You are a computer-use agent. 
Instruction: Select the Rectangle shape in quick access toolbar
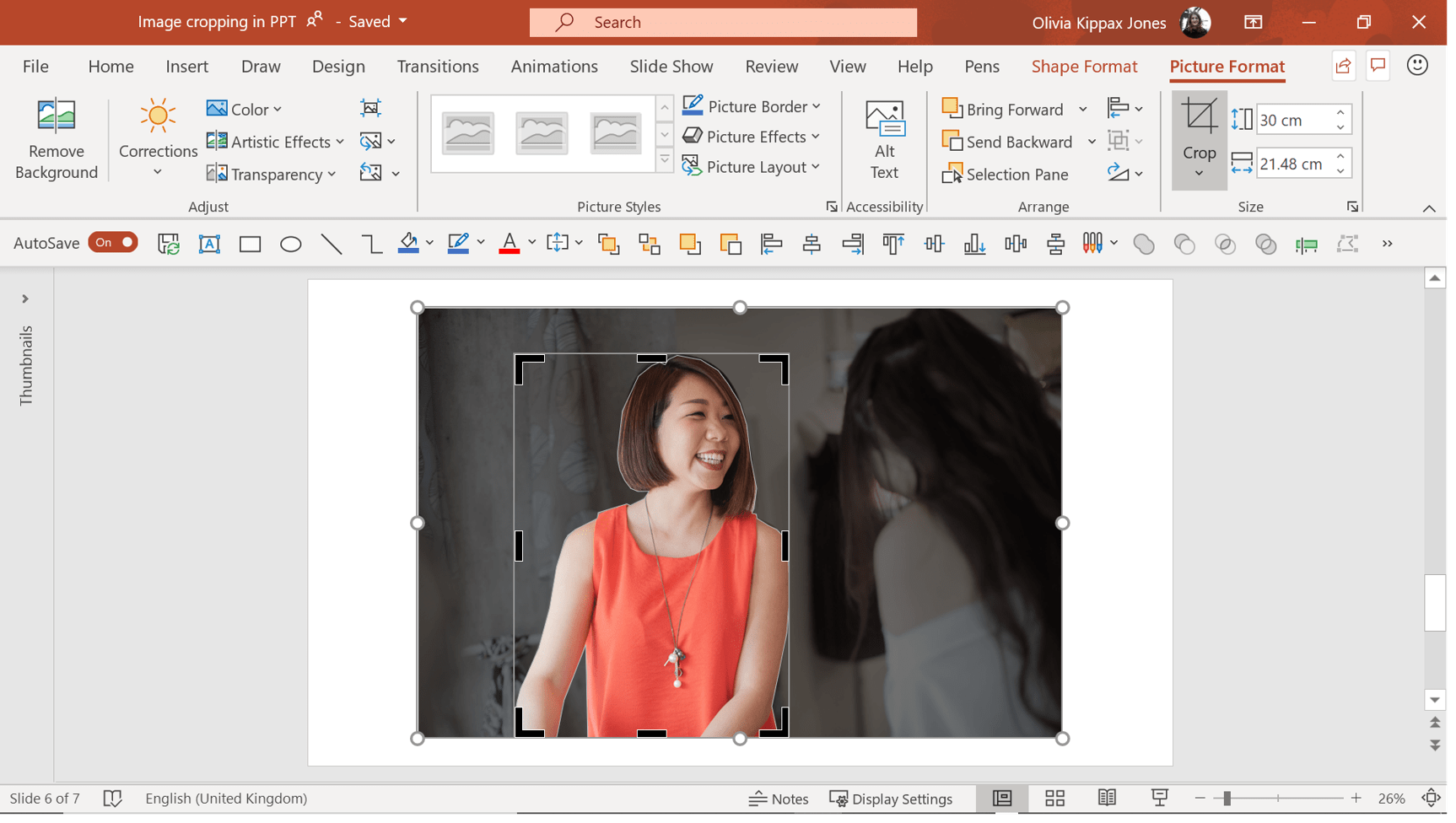[x=250, y=244]
